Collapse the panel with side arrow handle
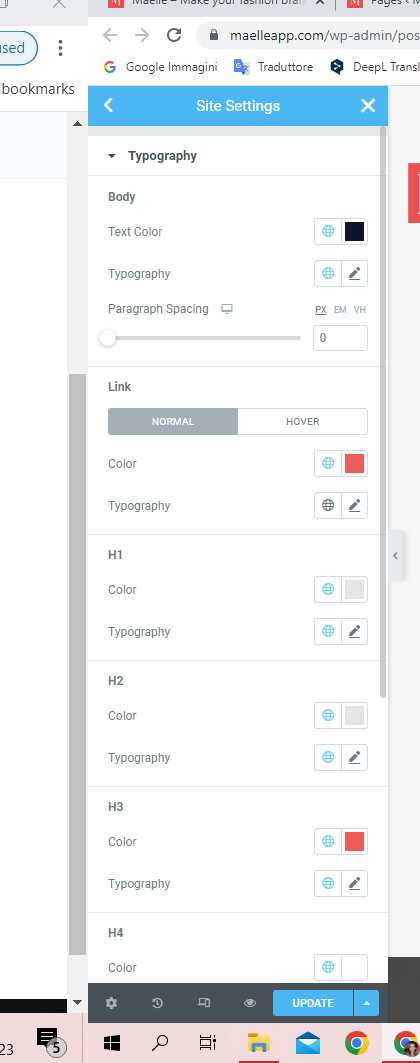Viewport: 420px width, 1063px height. coord(396,556)
